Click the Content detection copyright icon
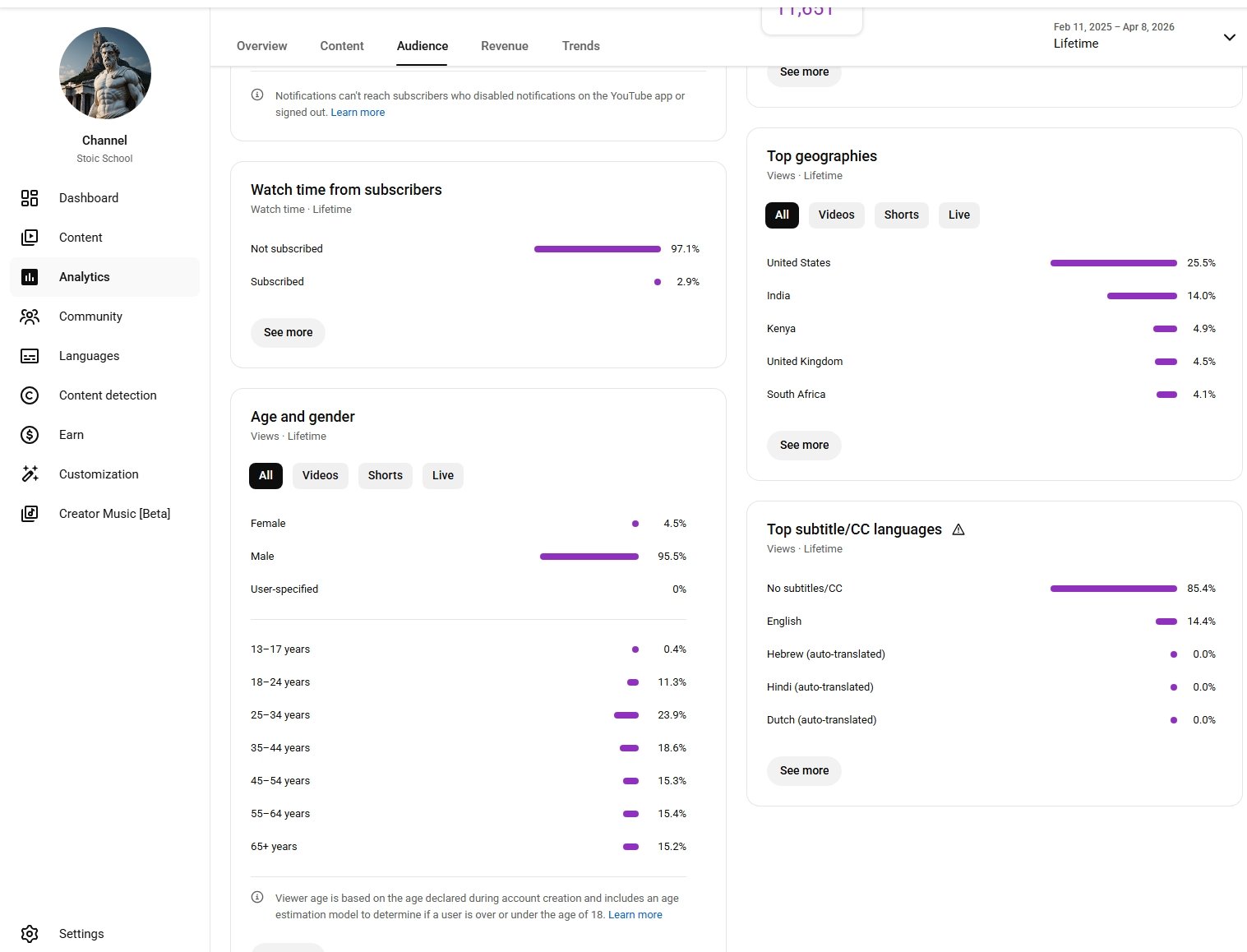This screenshot has width=1247, height=952. pos(30,395)
